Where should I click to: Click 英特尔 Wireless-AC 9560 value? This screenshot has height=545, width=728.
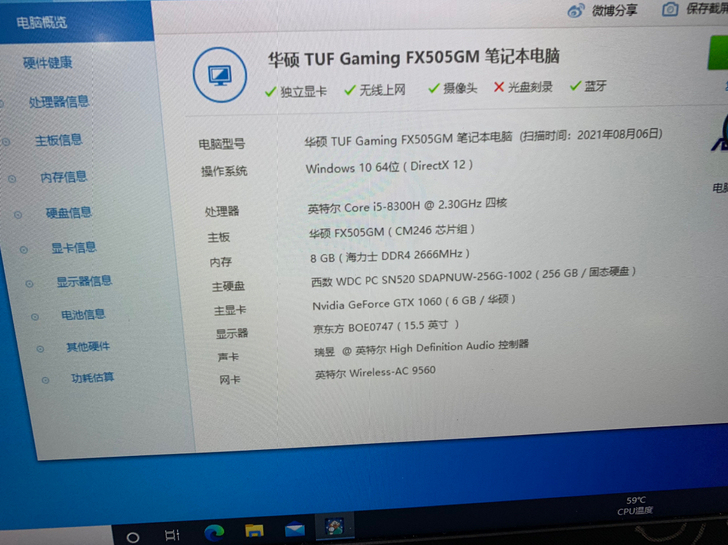375,373
